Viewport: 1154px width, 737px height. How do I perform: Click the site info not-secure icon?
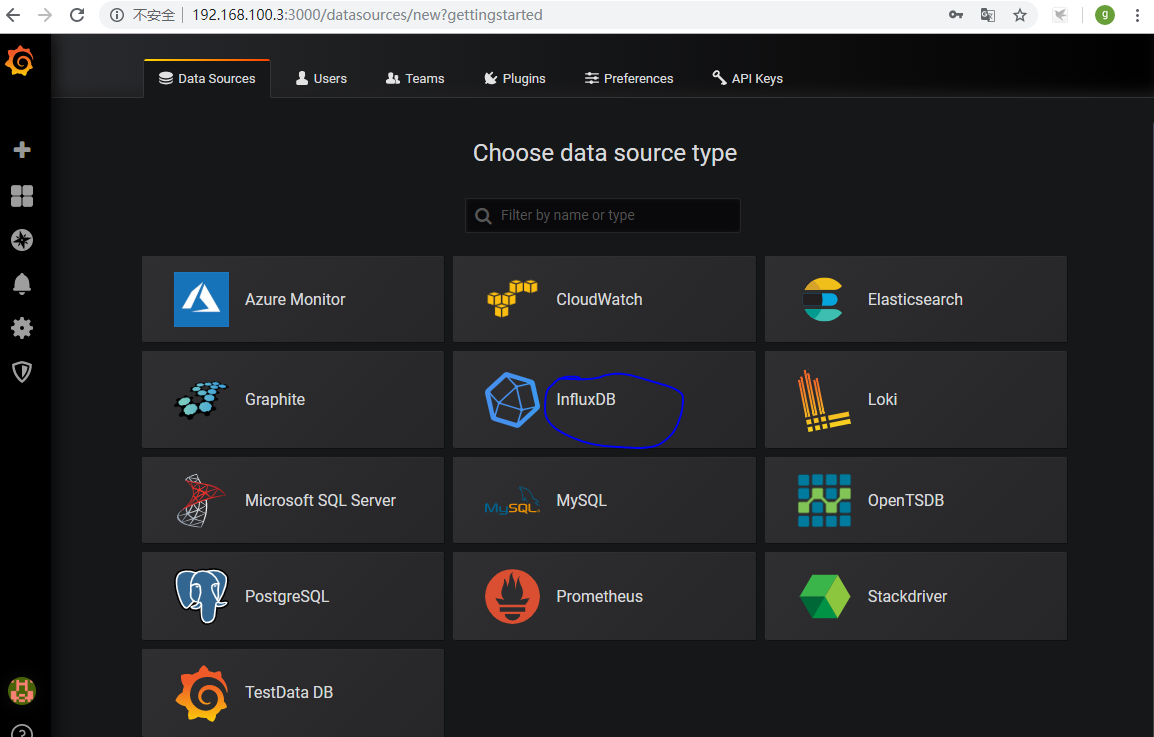coord(117,15)
